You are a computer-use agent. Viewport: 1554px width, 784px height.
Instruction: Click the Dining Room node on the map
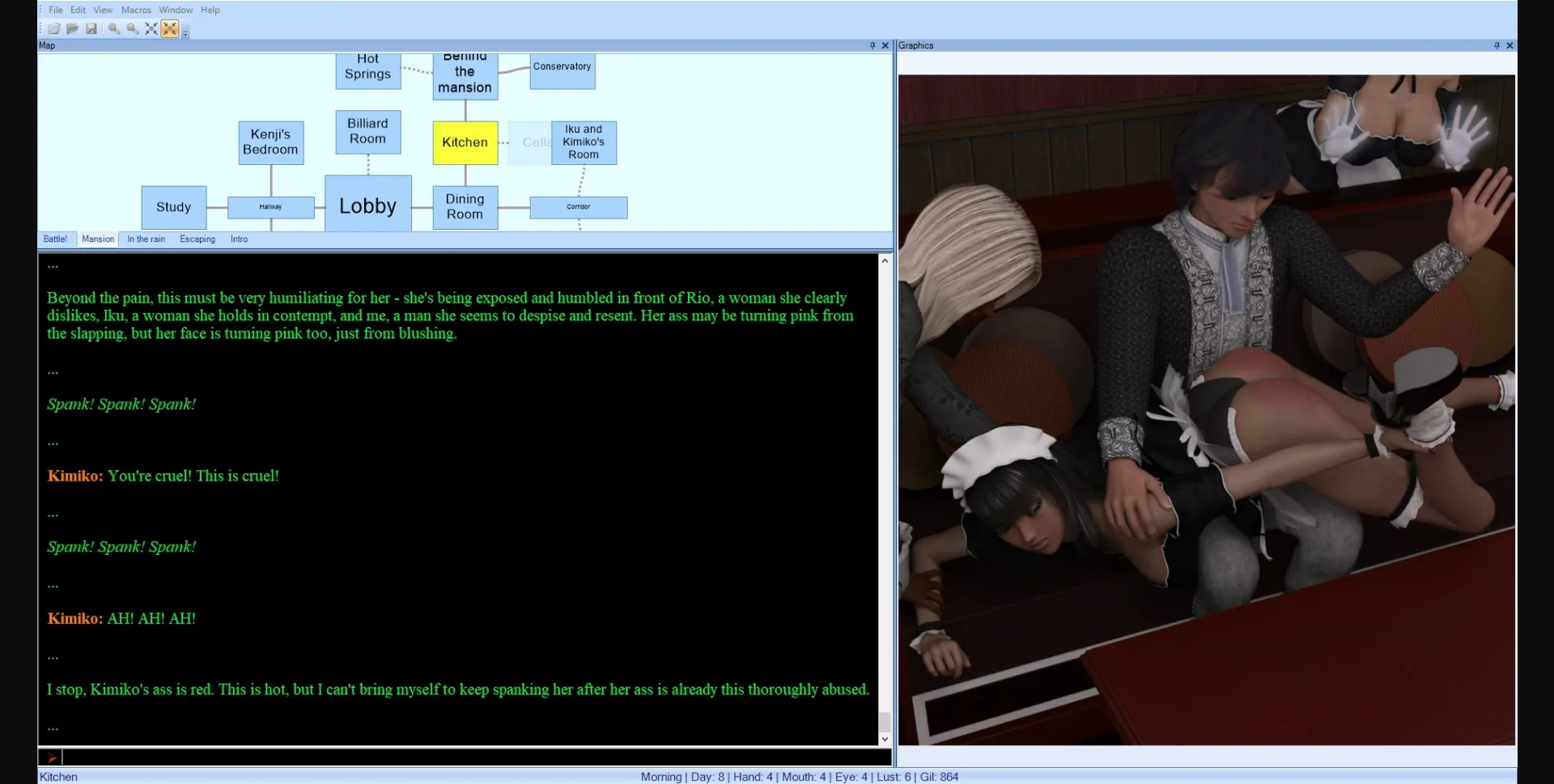(465, 207)
